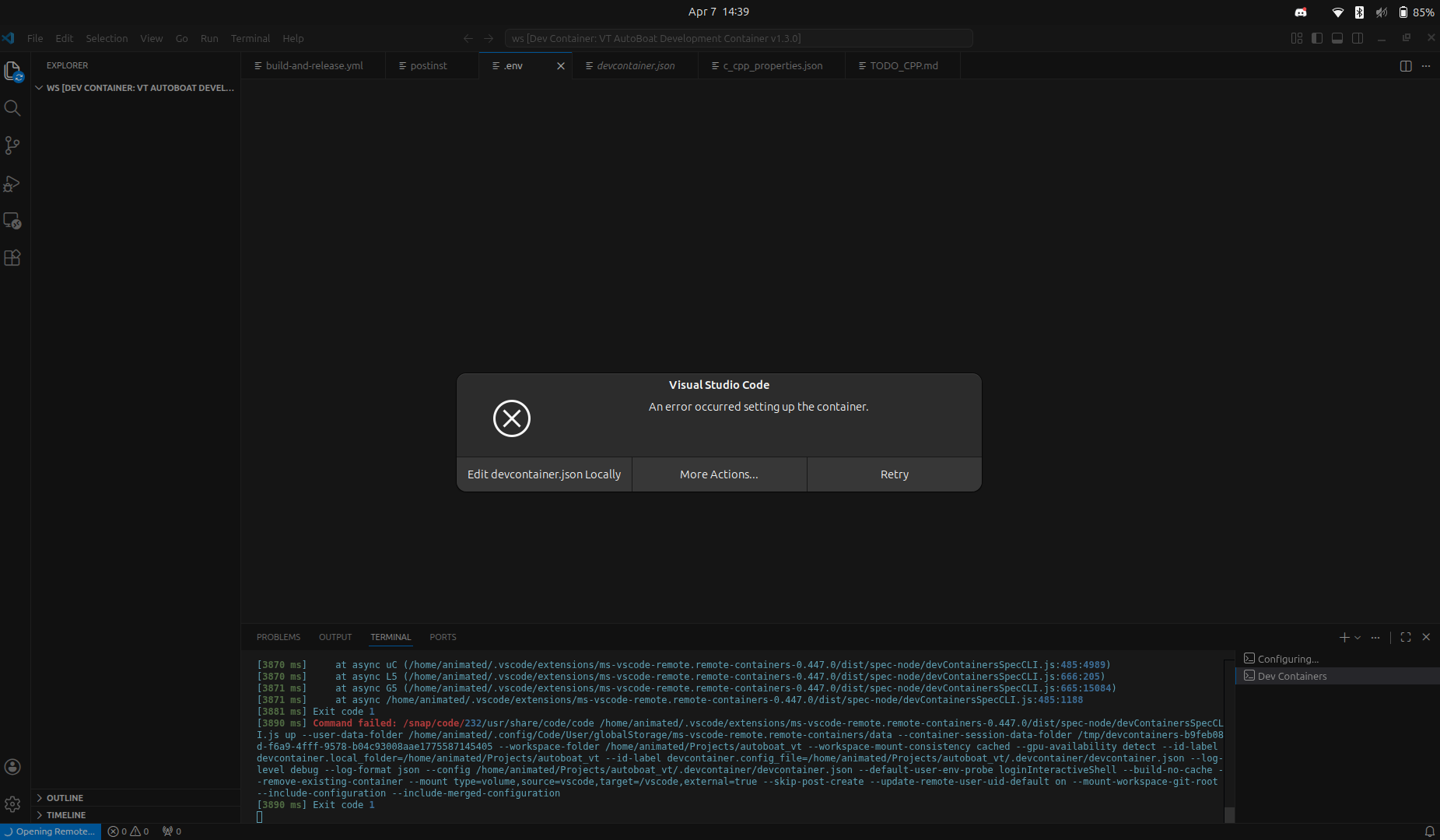Expand the OUTLINE section
The height and width of the screenshot is (840, 1440).
(65, 797)
